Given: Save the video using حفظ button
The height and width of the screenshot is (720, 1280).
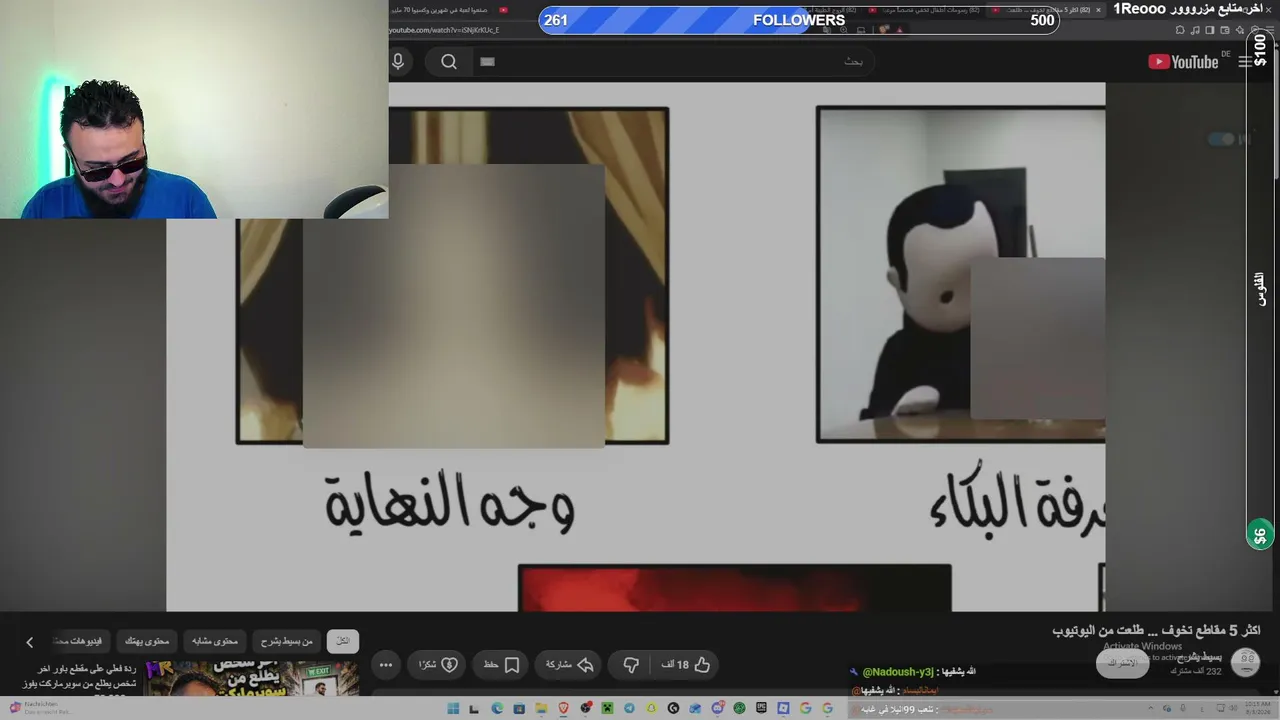Looking at the screenshot, I should point(502,664).
